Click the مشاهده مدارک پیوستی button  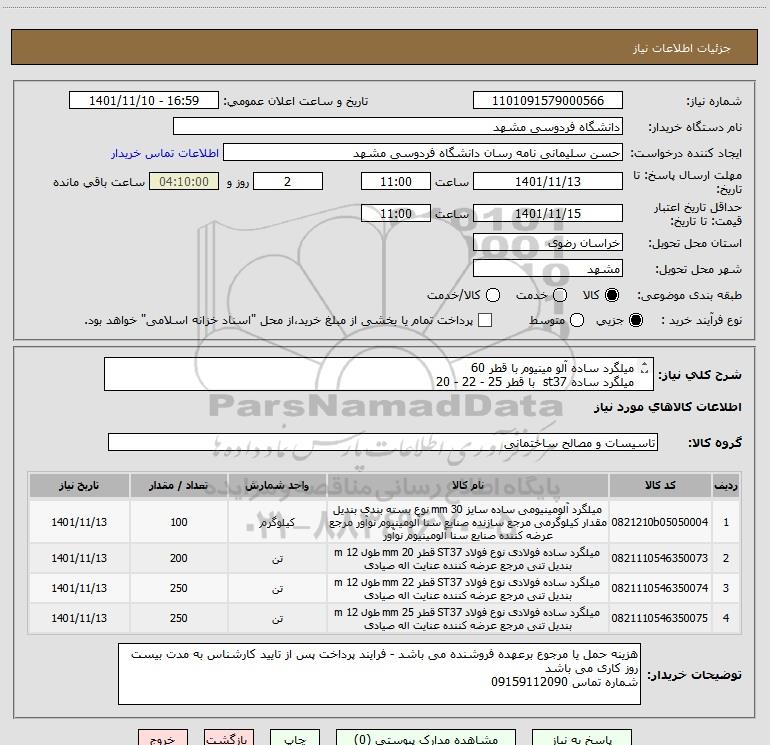click(426, 738)
